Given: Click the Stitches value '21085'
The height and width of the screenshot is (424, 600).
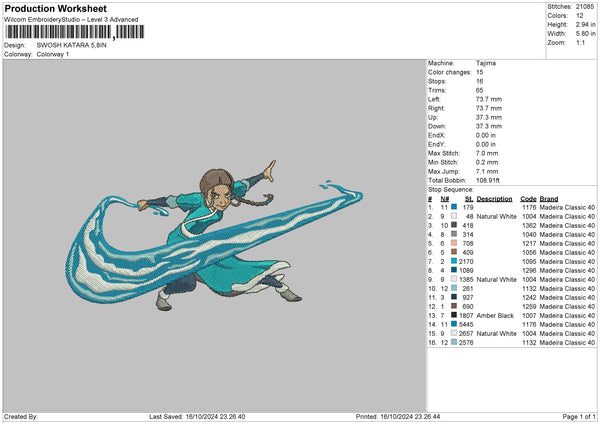Looking at the screenshot, I should (585, 7).
